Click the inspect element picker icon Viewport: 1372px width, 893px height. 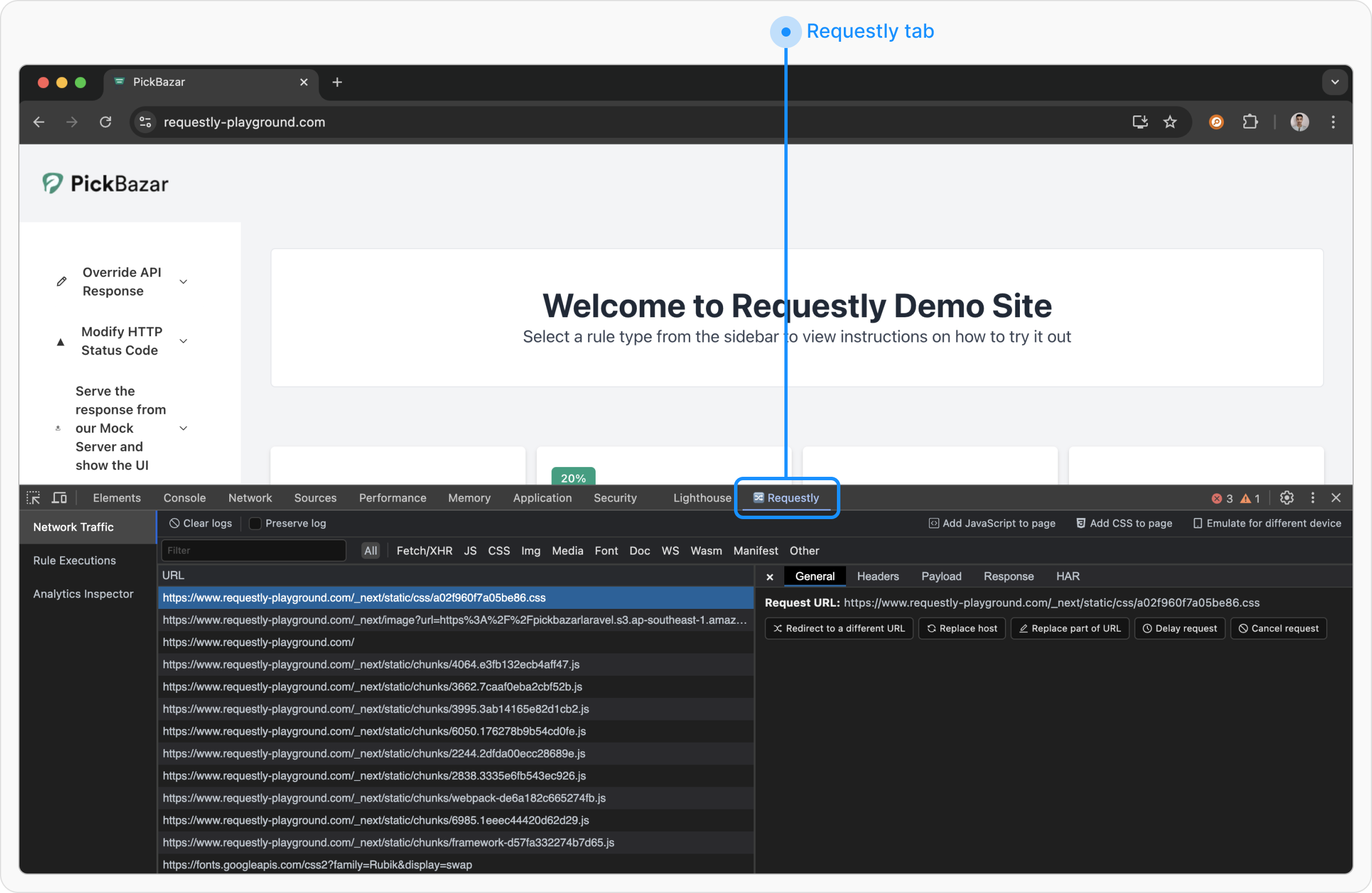coord(33,497)
